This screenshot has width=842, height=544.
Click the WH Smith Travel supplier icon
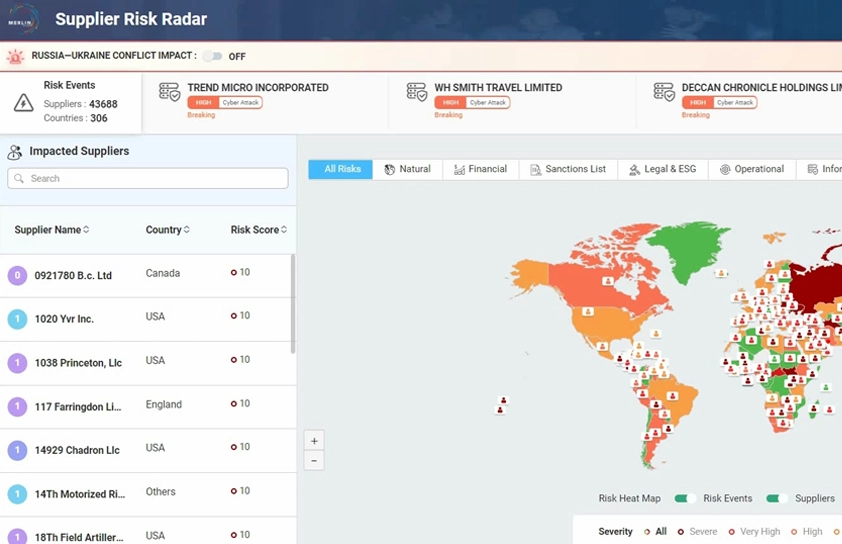pyautogui.click(x=416, y=93)
